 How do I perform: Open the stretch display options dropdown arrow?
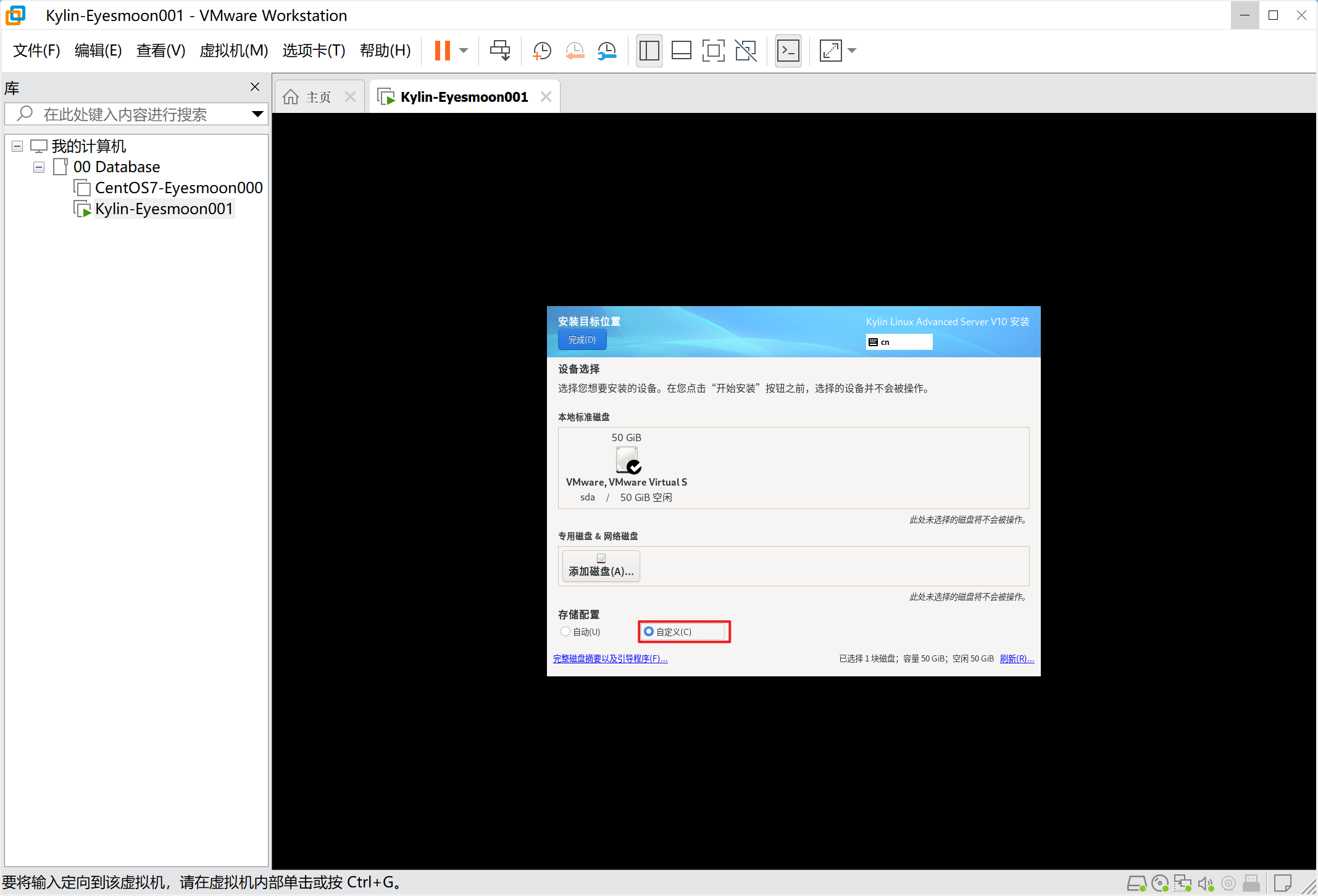(852, 51)
